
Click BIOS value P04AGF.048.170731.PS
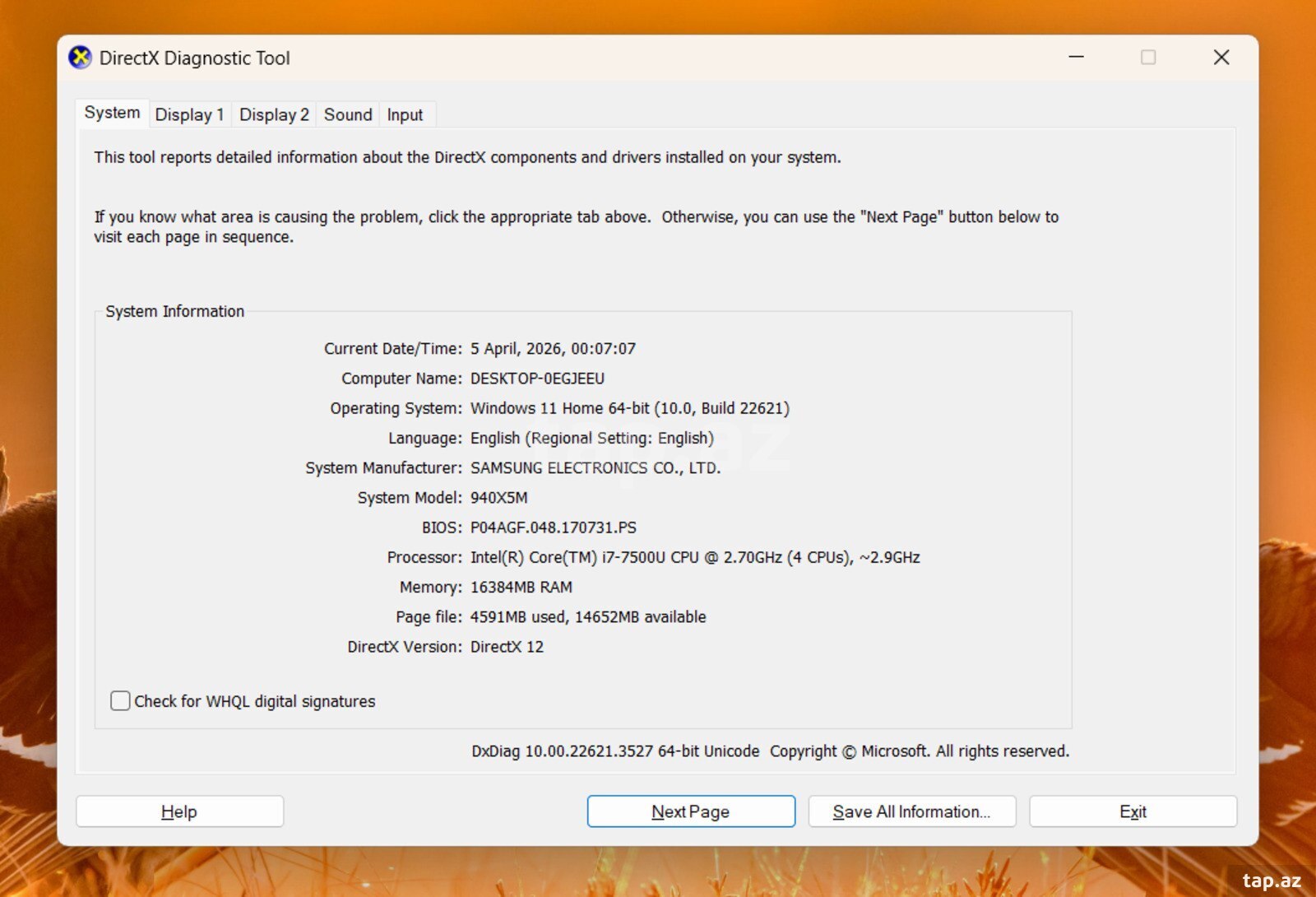click(554, 528)
